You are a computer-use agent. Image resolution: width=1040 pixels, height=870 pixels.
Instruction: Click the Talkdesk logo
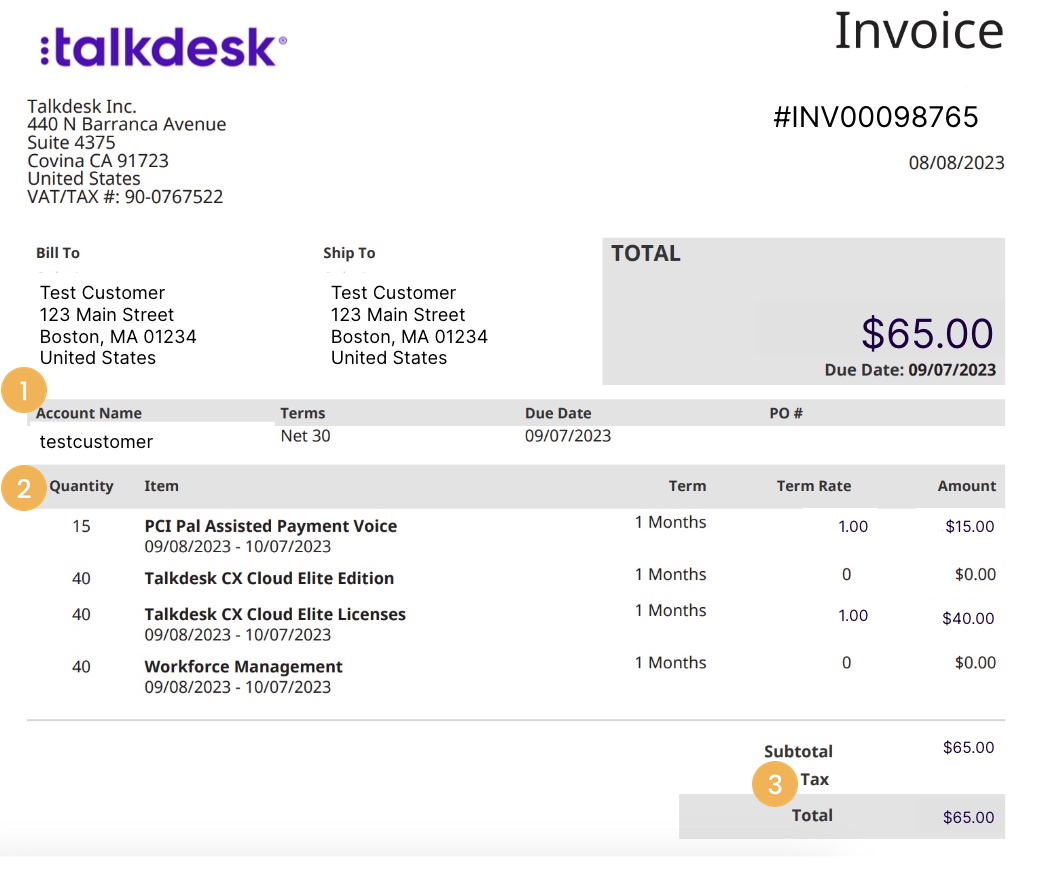(x=164, y=47)
